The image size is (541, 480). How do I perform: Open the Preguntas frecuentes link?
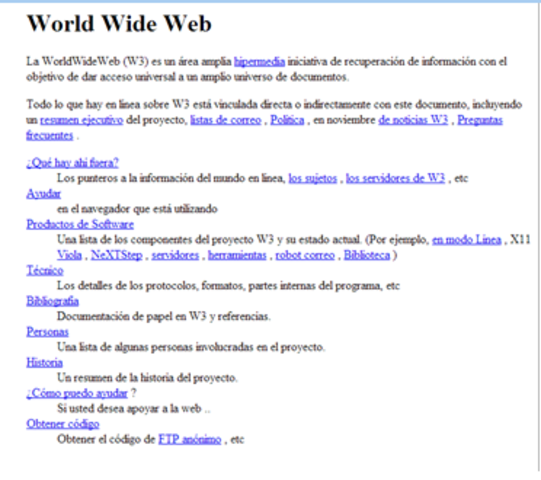480,120
